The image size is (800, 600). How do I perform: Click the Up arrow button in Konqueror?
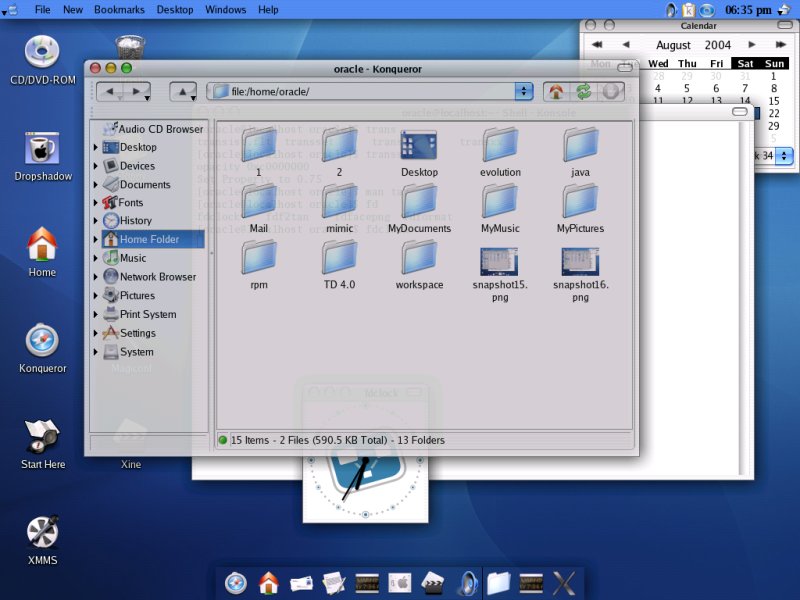[183, 92]
